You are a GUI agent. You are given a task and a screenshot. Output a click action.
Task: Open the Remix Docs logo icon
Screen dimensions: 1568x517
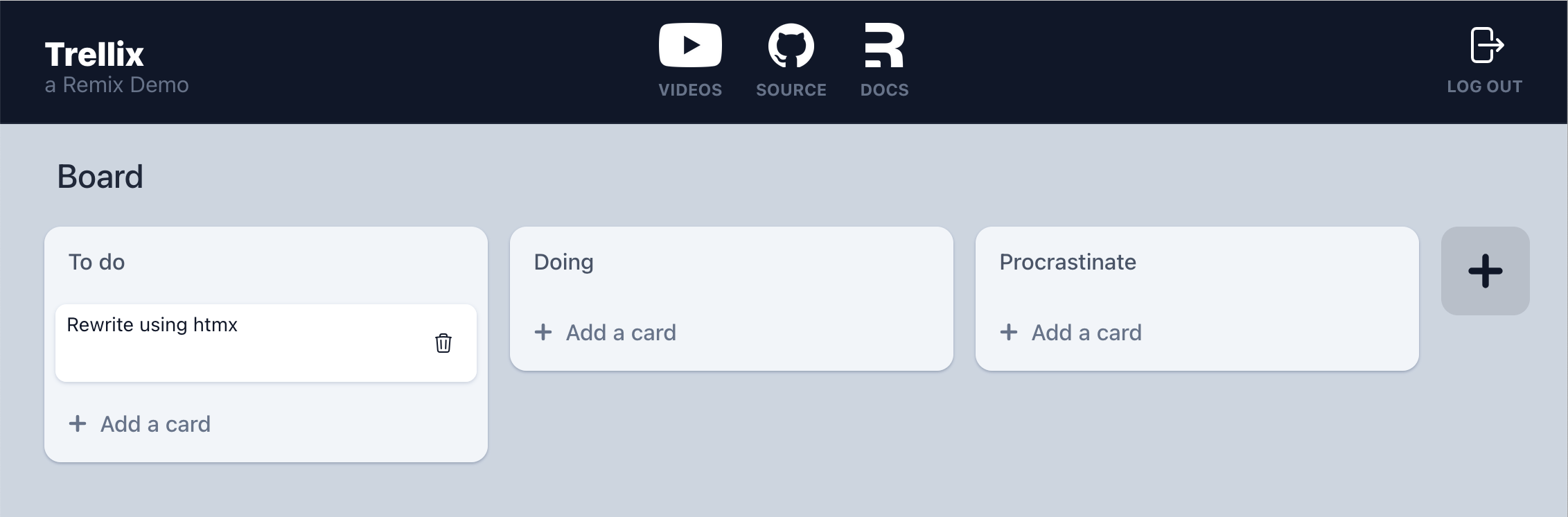point(884,46)
